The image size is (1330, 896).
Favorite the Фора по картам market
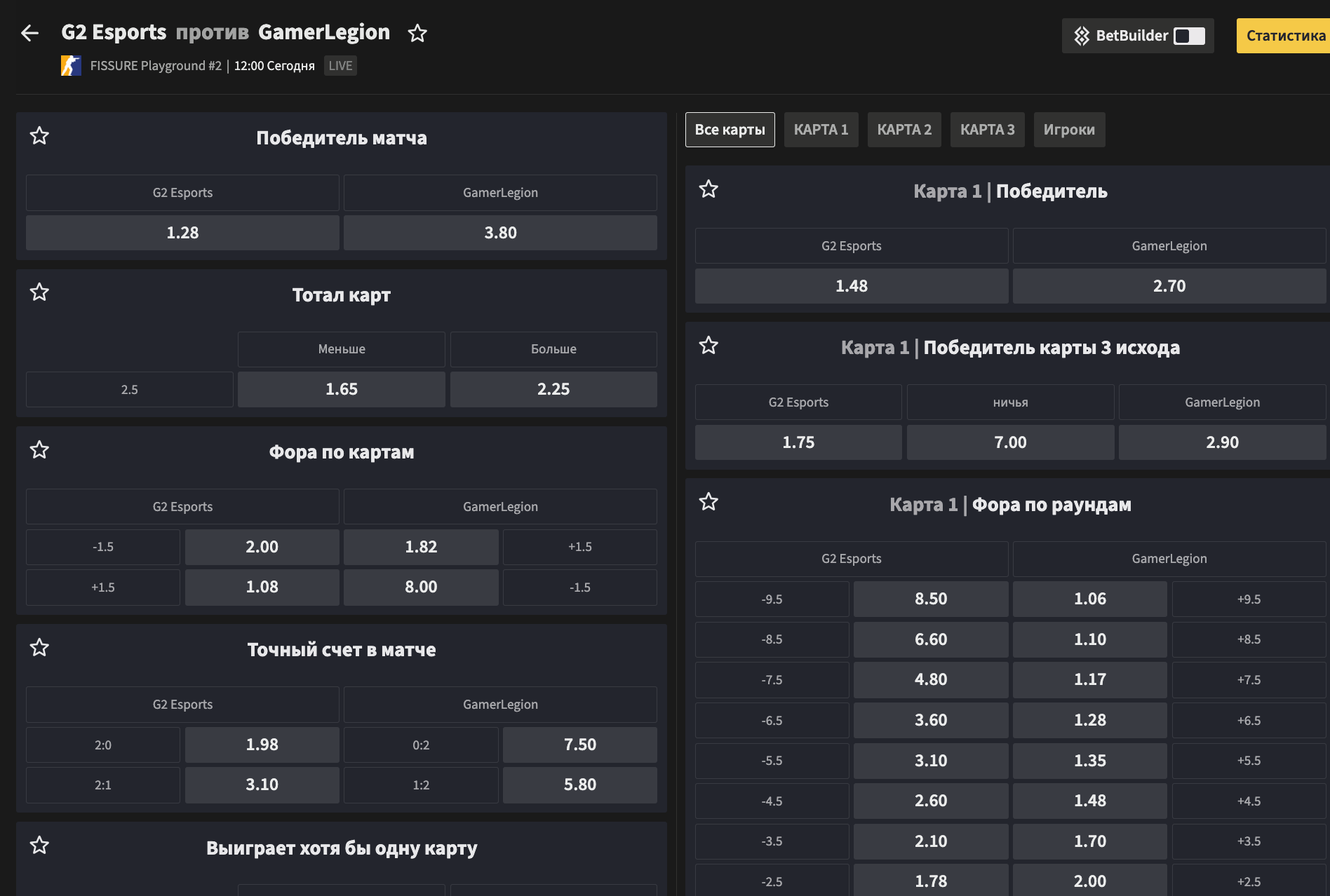(39, 451)
